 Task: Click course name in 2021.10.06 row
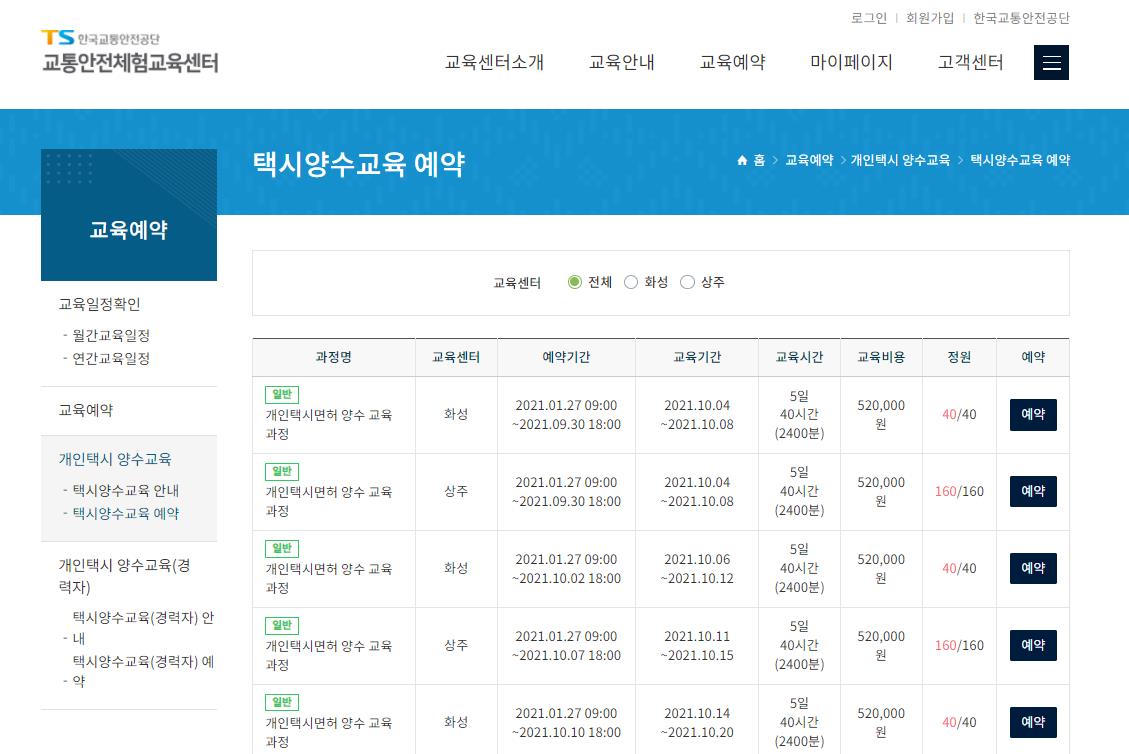click(328, 578)
